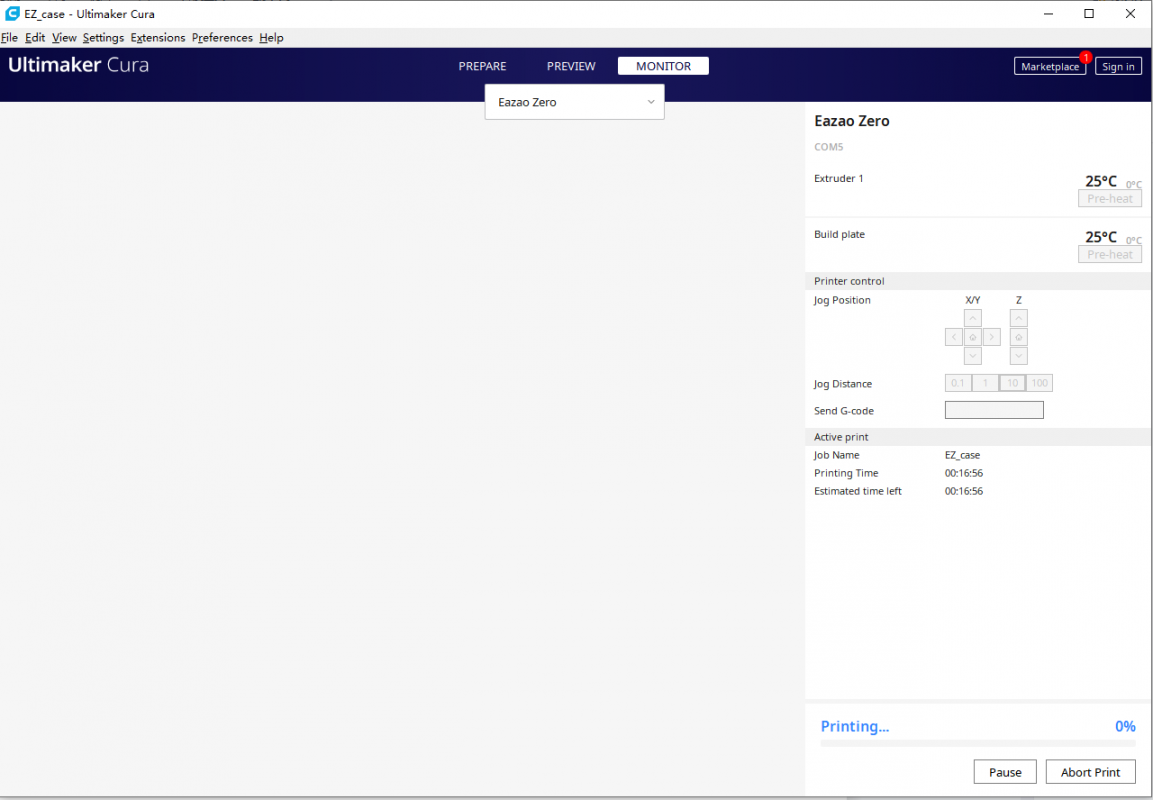This screenshot has height=800, width=1153.
Task: Home the Z axis
Action: coord(1018,338)
